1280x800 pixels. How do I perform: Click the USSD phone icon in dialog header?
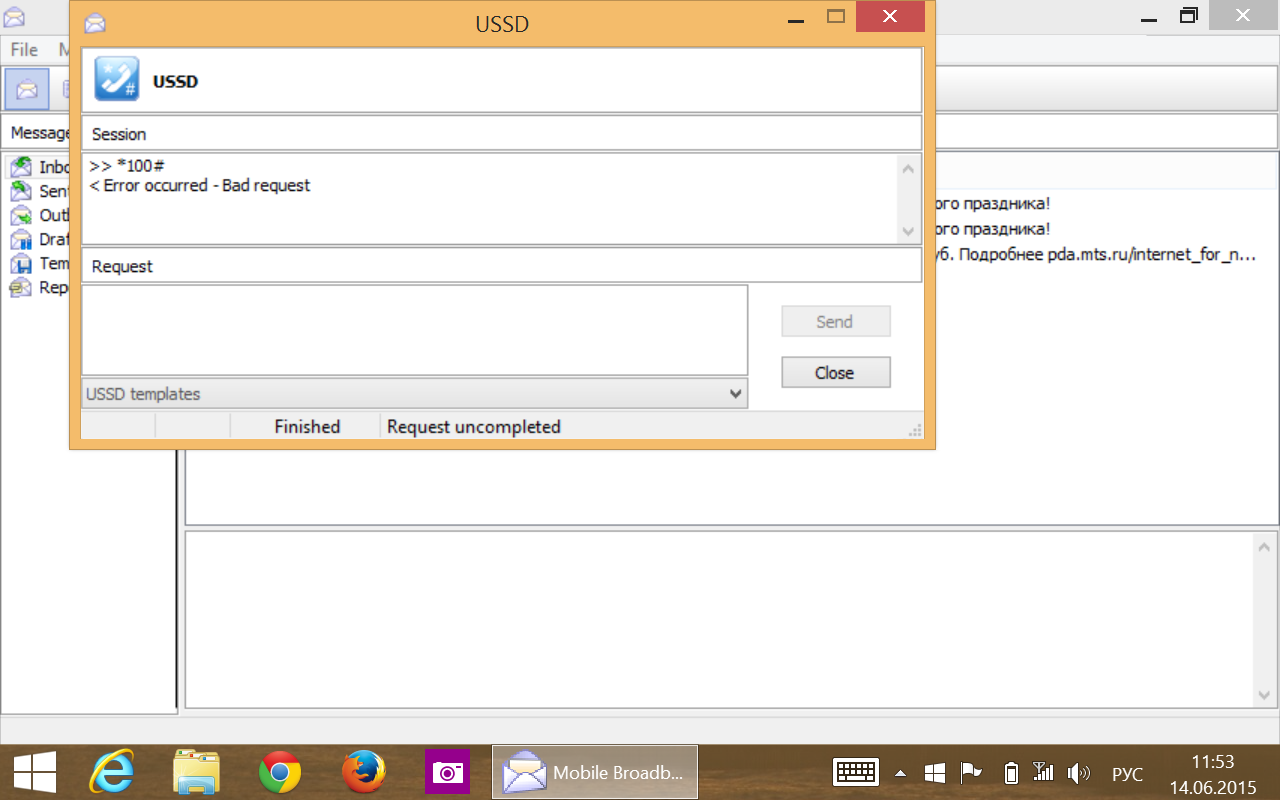click(x=116, y=79)
